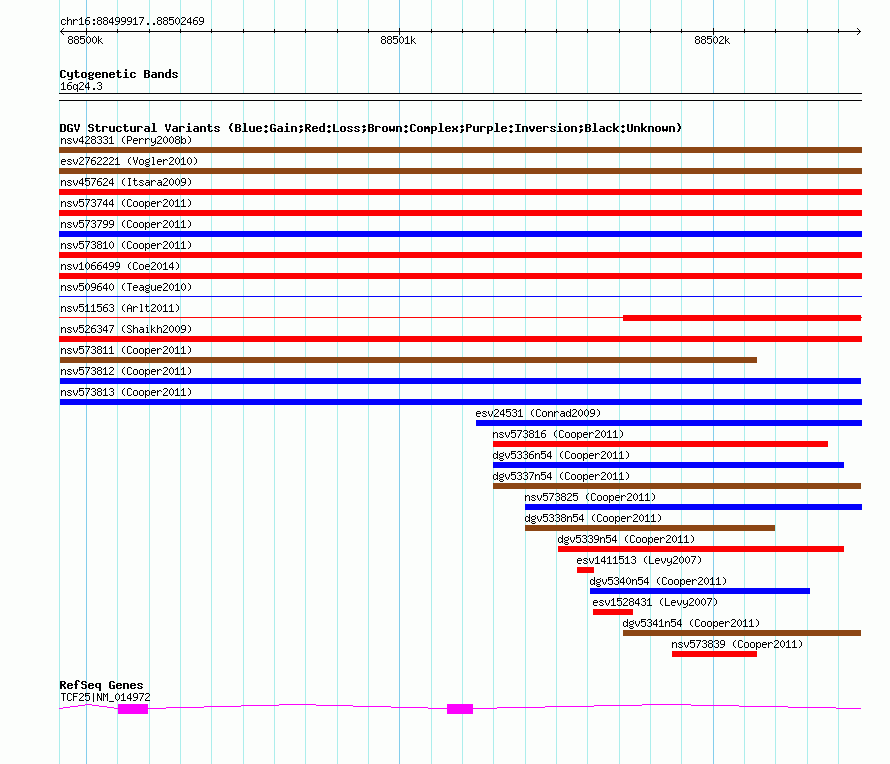Screen dimensions: 890x764
Task: Click the blue dgv5340n54 bar
Action: tap(700, 591)
